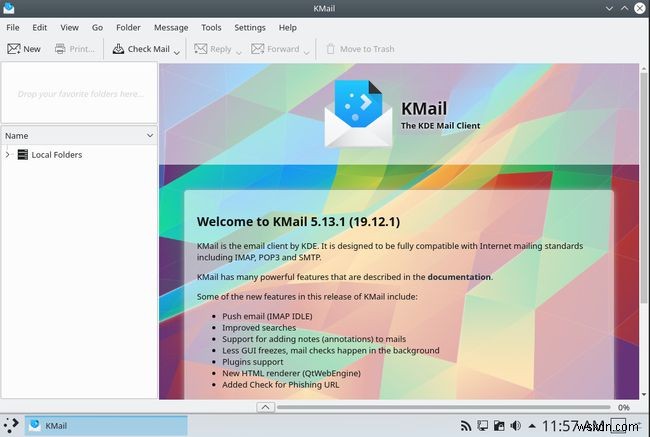This screenshot has height=437, width=650.
Task: Toggle the Name column sort chevron
Action: pos(150,136)
